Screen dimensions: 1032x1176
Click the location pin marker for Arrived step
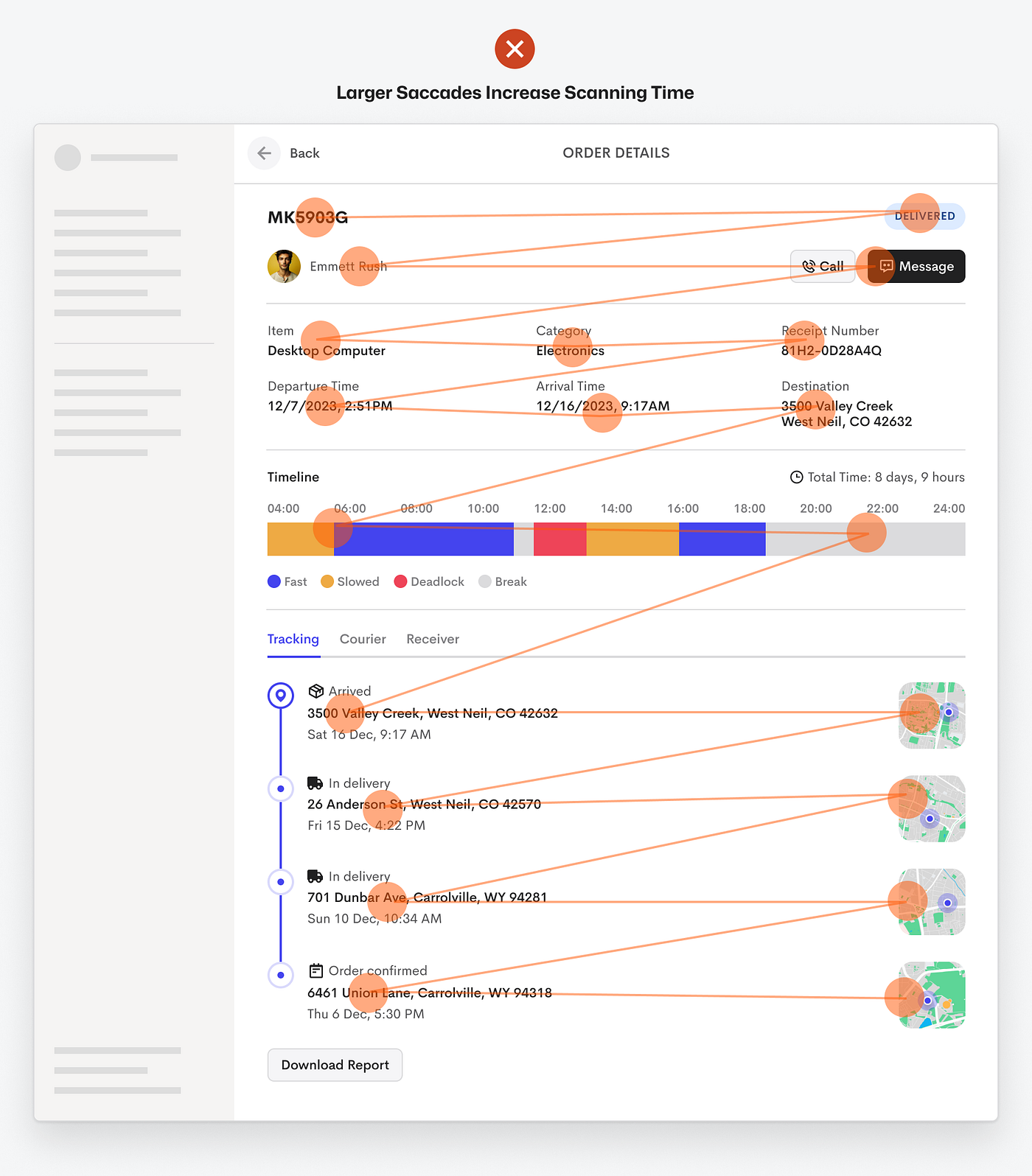[x=281, y=695]
